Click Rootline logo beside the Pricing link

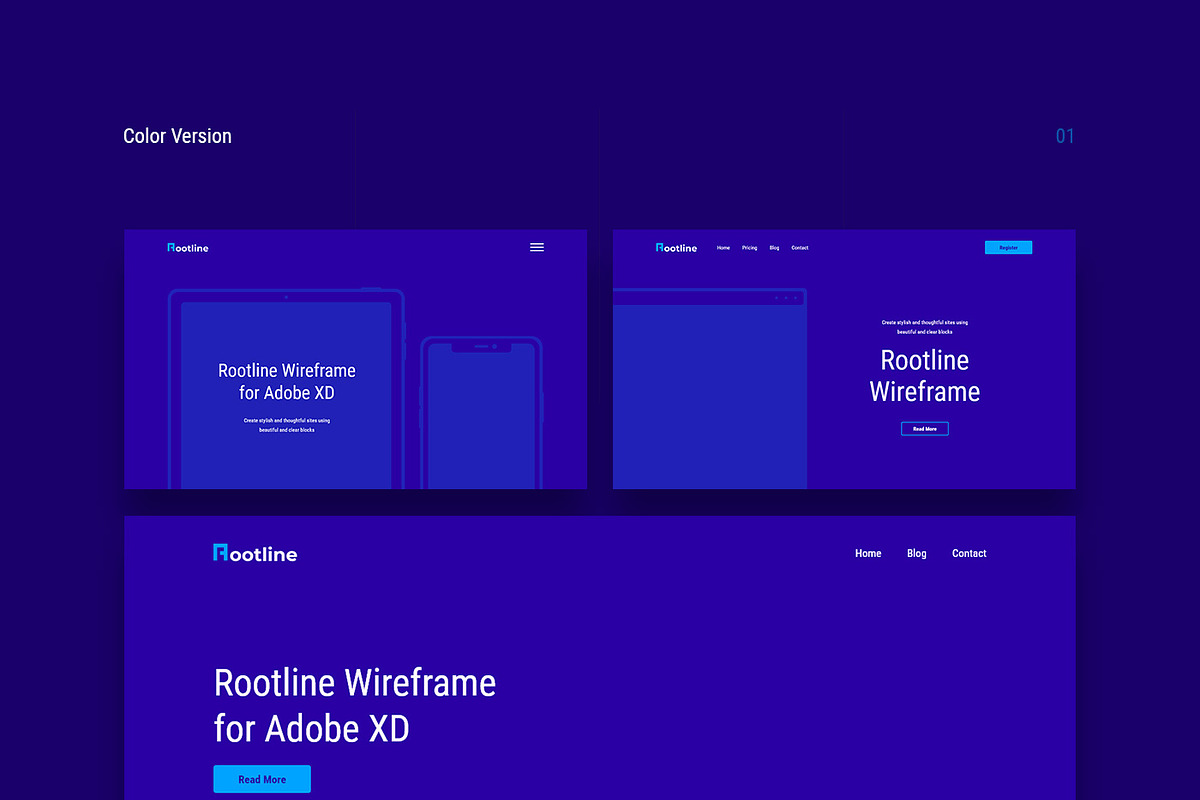pyautogui.click(x=676, y=248)
